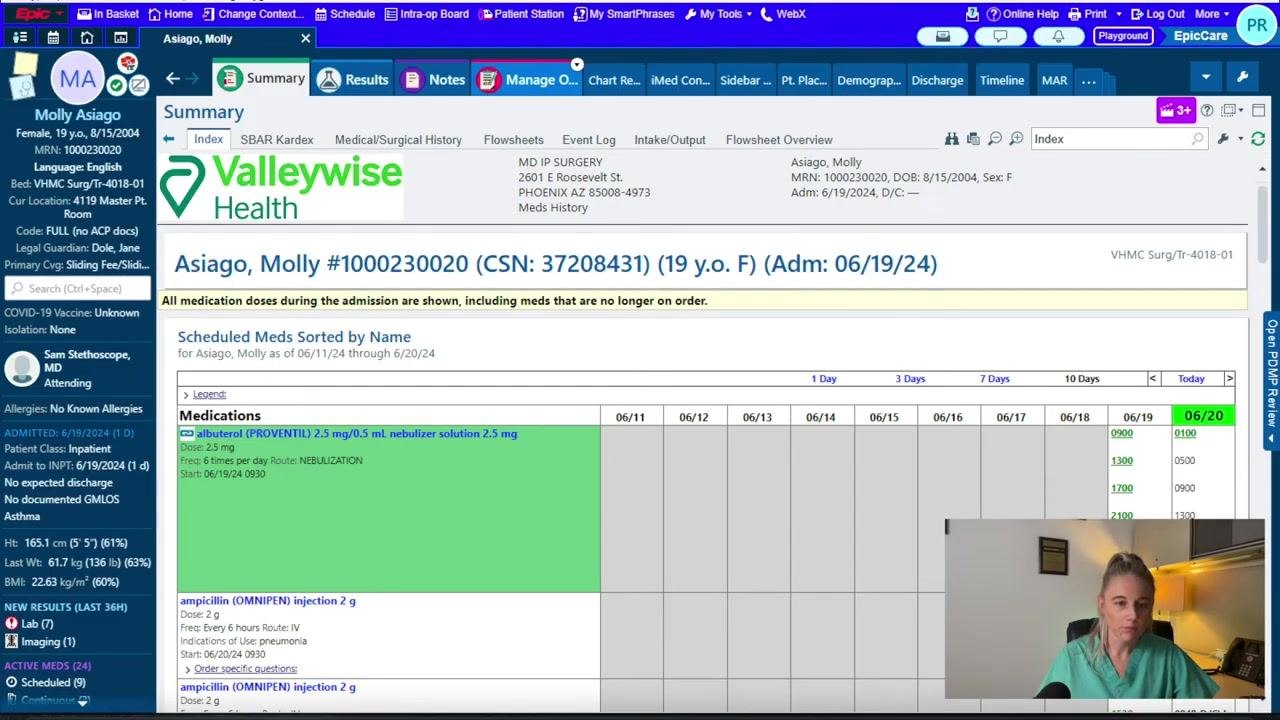
Task: Expand the More menu in top toolbar
Action: (1213, 14)
